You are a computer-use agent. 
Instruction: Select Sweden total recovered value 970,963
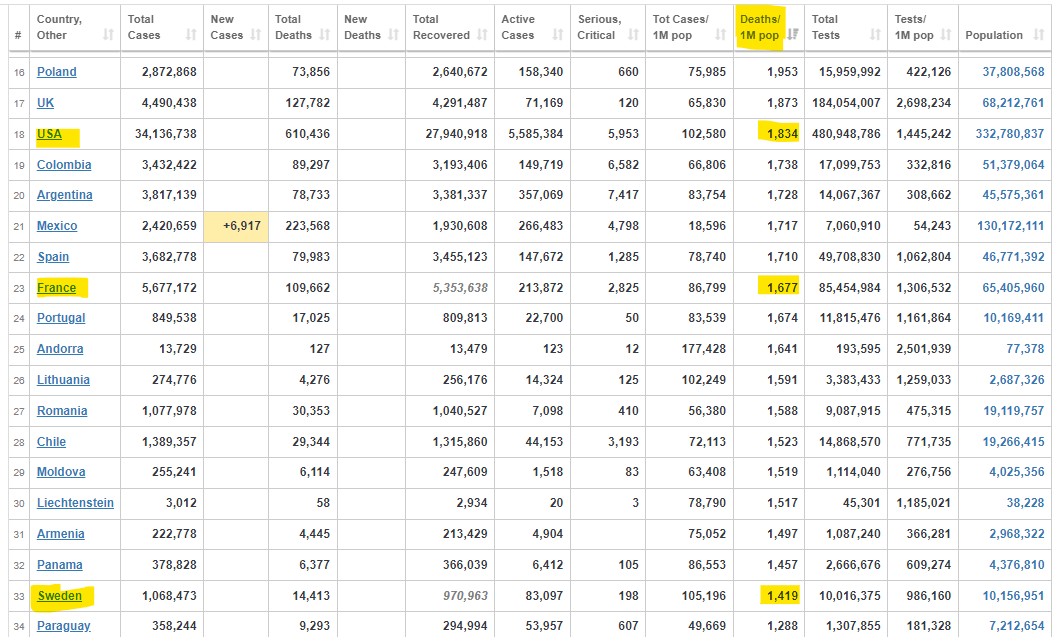pos(465,595)
